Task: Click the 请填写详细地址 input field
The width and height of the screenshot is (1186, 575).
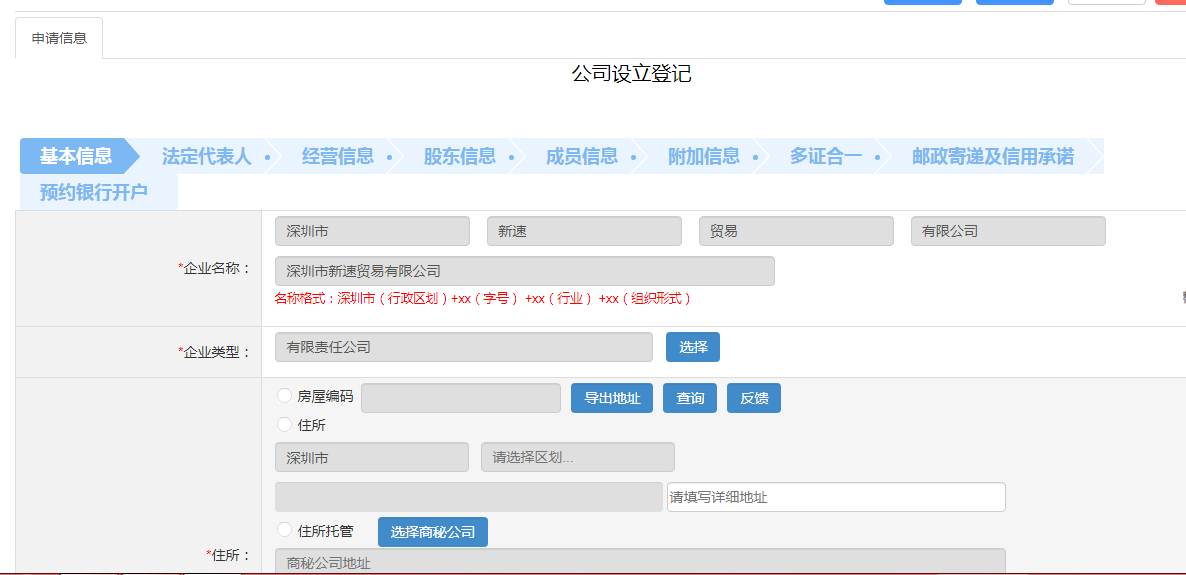Action: (x=835, y=497)
